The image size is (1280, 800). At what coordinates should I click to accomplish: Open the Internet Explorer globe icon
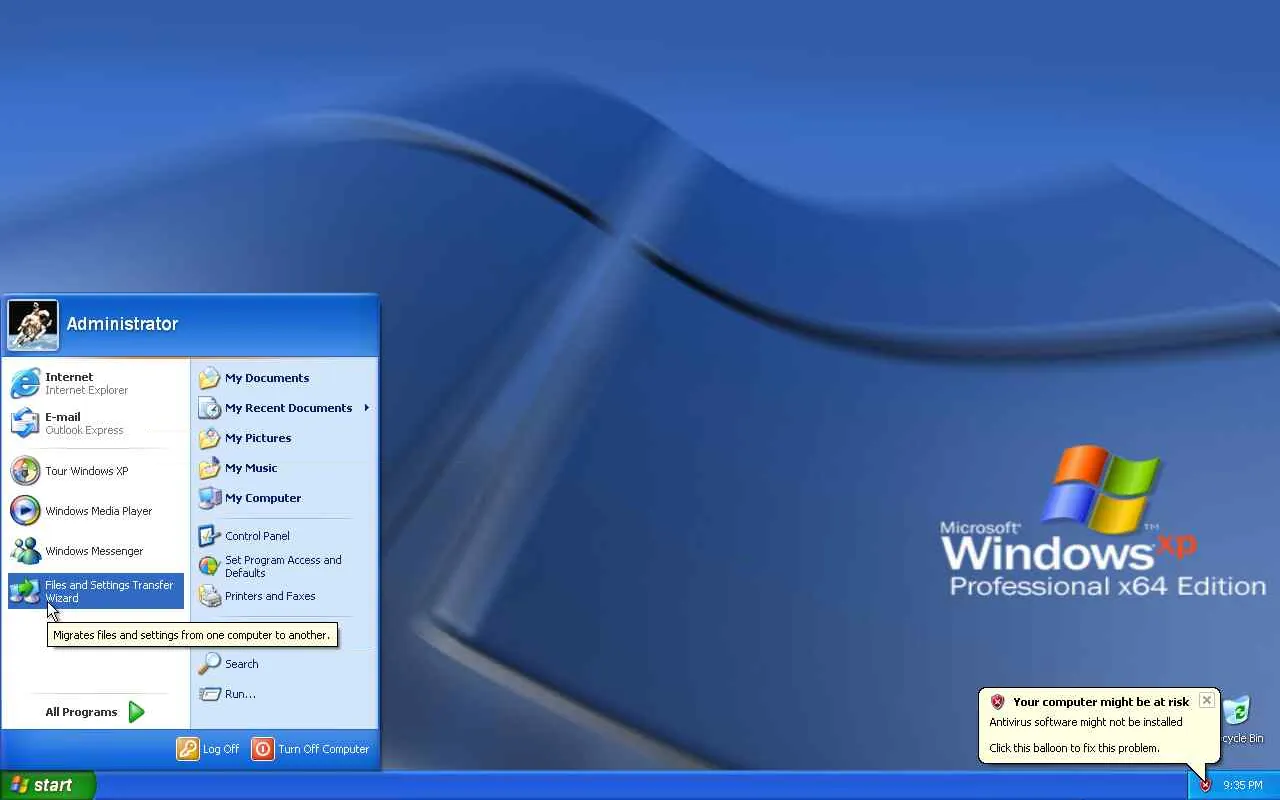pyautogui.click(x=25, y=383)
